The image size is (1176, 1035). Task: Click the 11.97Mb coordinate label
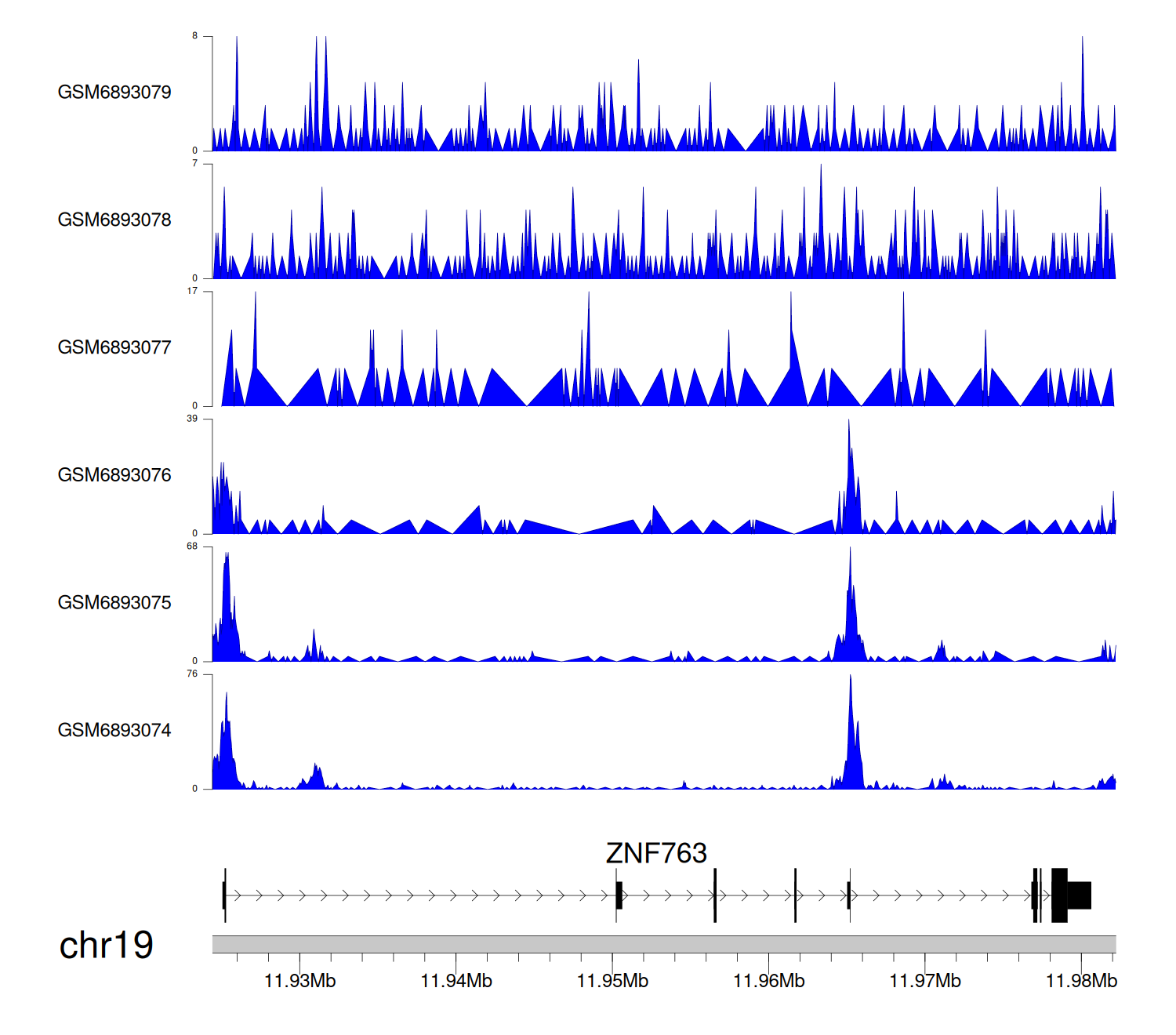click(x=925, y=981)
